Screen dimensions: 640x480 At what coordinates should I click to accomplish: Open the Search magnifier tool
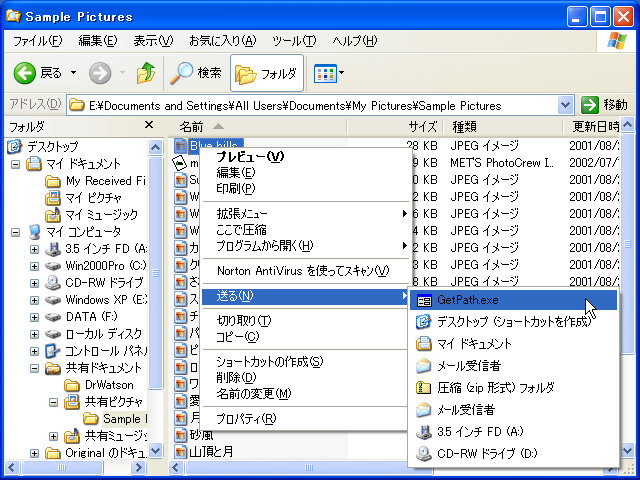click(x=195, y=73)
